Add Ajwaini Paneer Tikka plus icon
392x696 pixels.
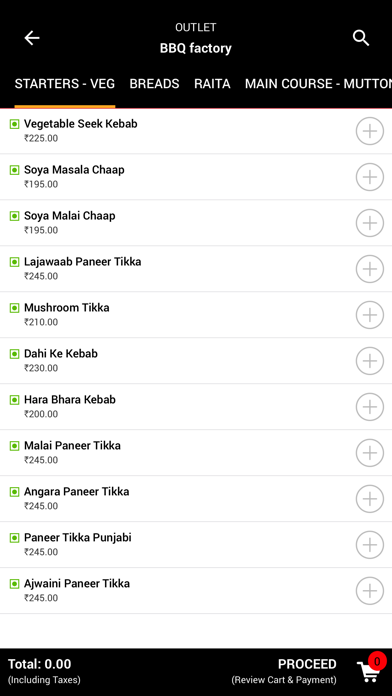click(370, 591)
